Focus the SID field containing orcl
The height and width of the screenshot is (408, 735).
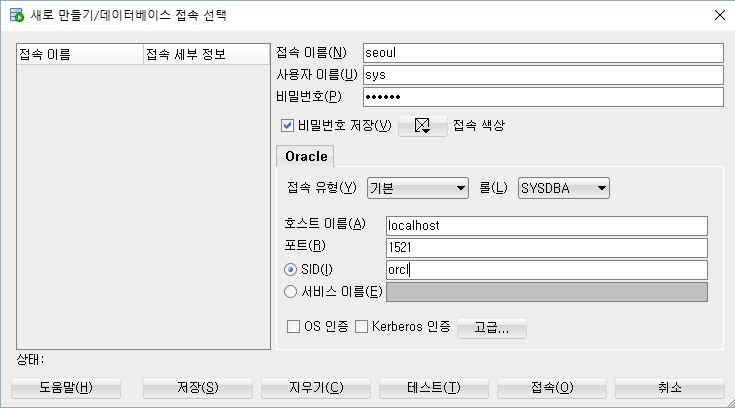click(x=547, y=270)
